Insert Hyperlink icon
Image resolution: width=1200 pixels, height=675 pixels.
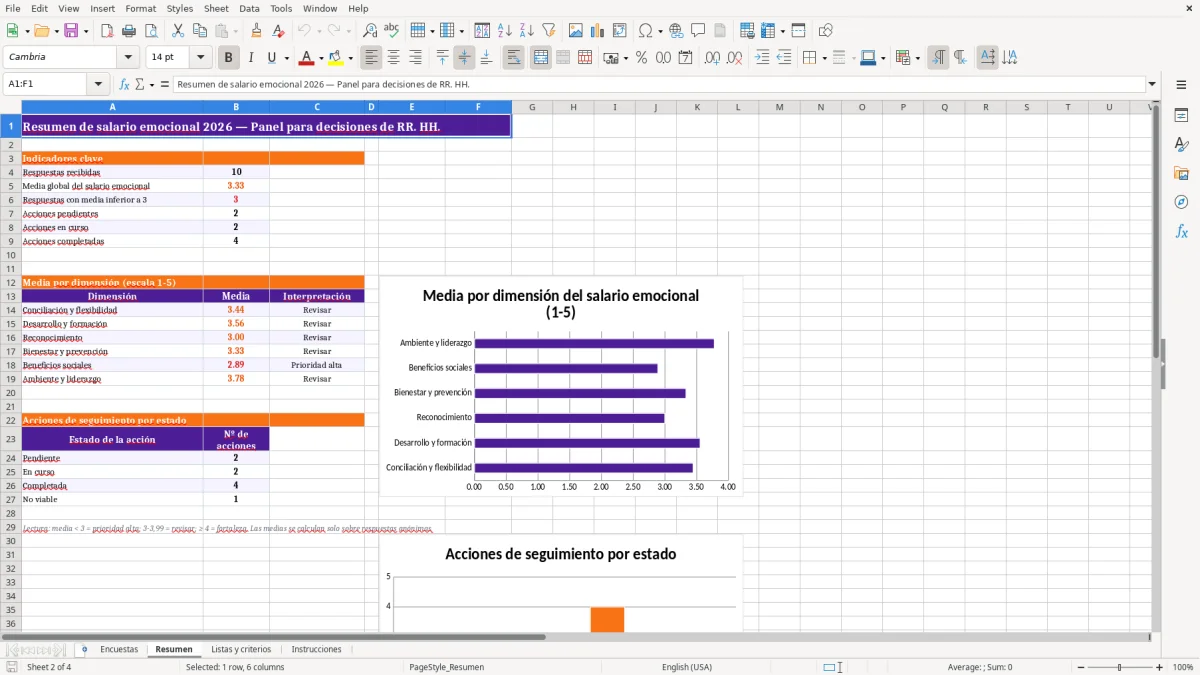point(676,31)
